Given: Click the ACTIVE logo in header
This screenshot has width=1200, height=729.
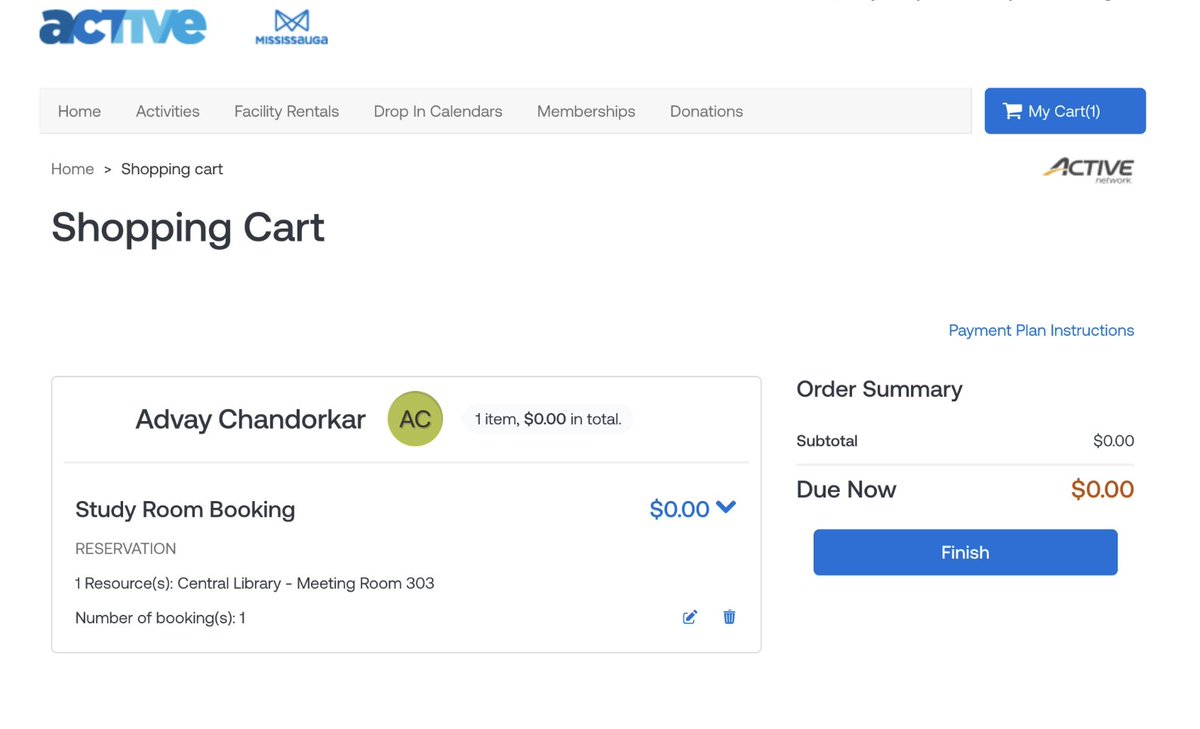Looking at the screenshot, I should pos(122,26).
